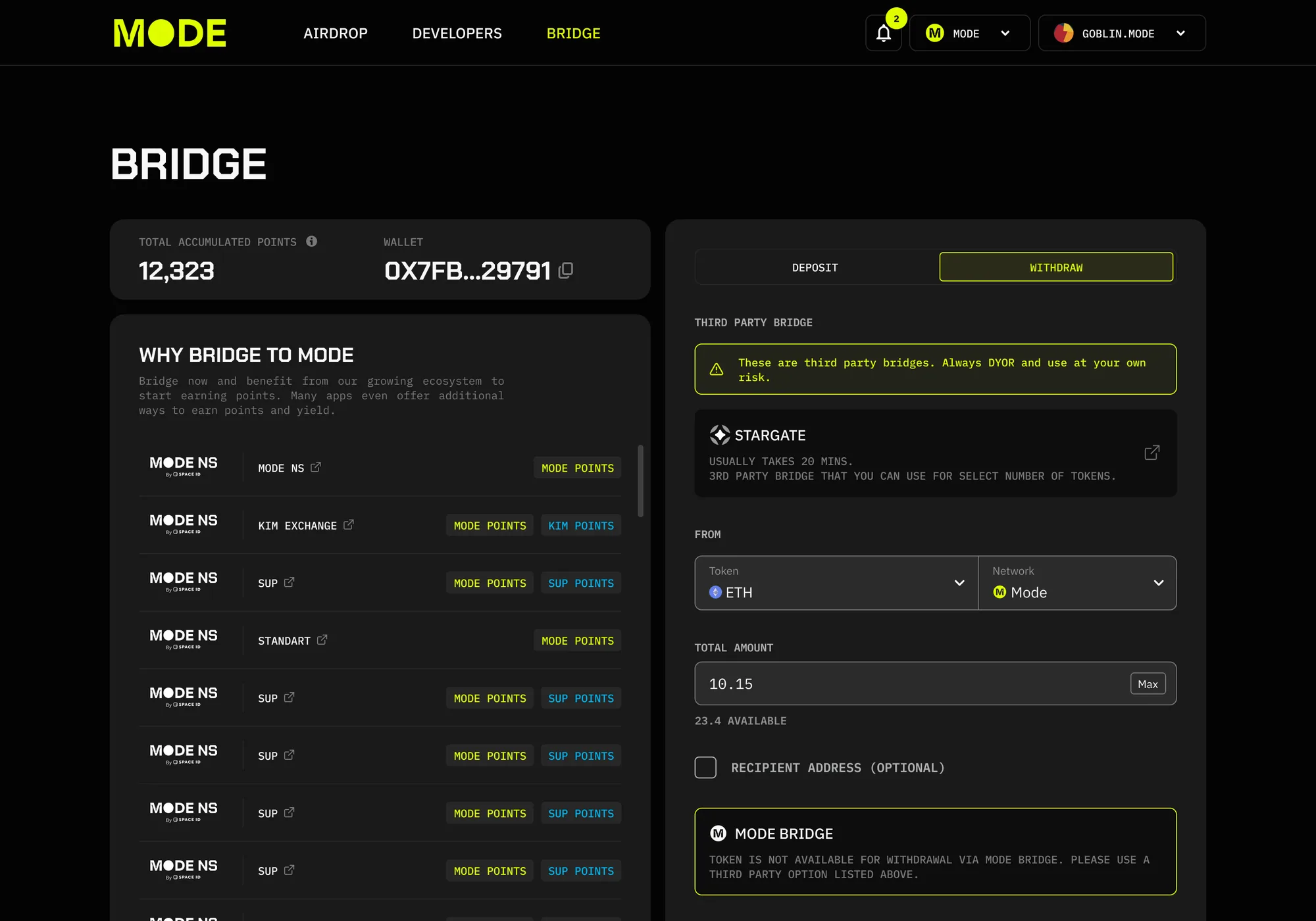Image resolution: width=1316 pixels, height=921 pixels.
Task: Open Stargate external link icon
Action: [x=1151, y=453]
